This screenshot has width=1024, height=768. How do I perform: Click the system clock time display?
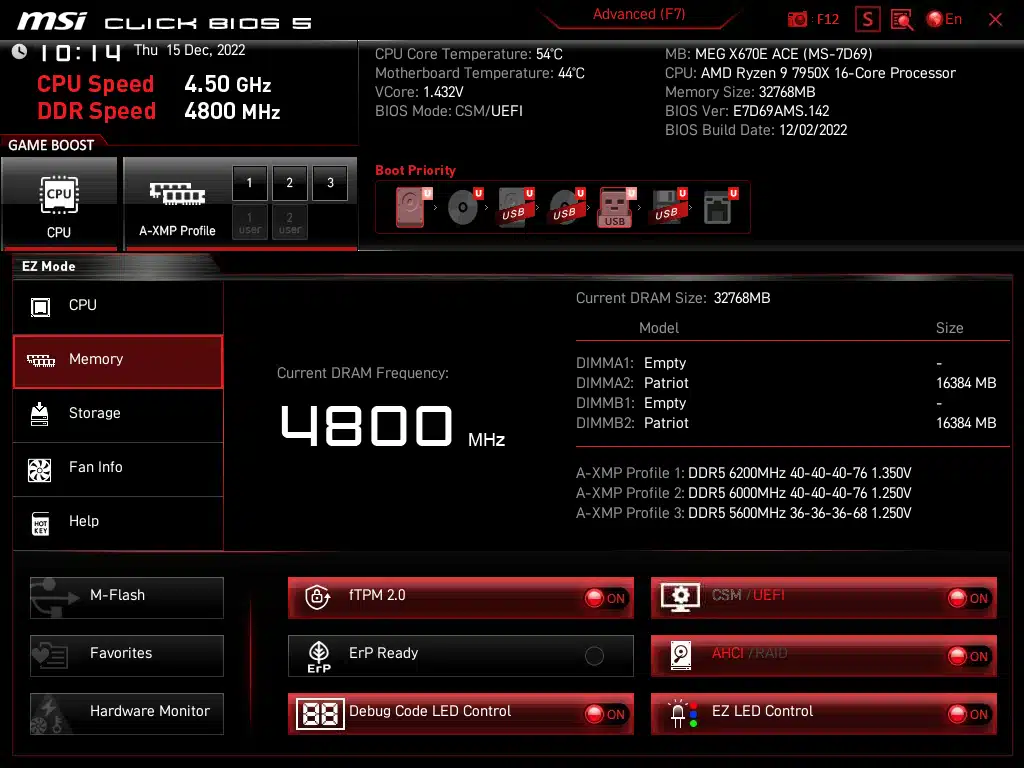(x=80, y=52)
